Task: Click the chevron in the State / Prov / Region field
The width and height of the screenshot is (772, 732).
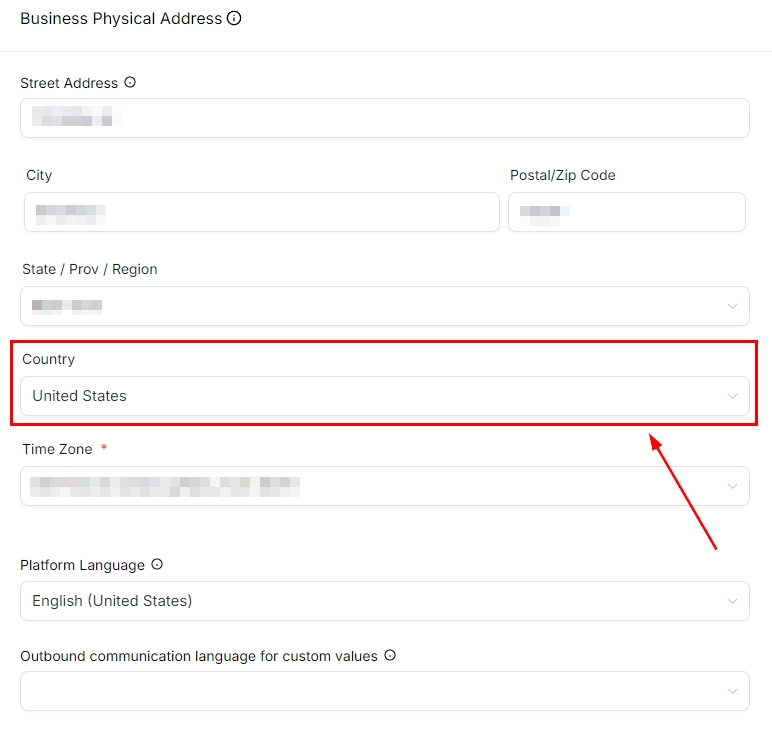Action: tap(732, 306)
